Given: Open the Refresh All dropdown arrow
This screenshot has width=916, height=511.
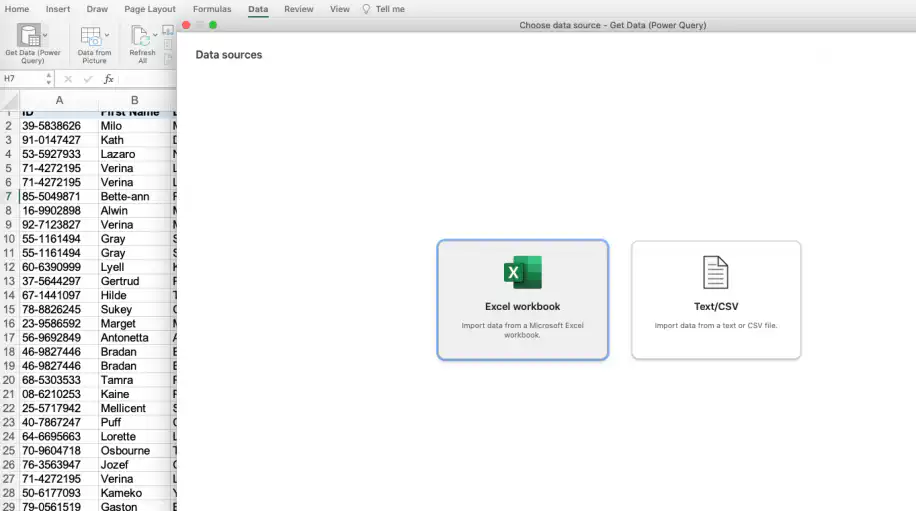Looking at the screenshot, I should tap(155, 35).
